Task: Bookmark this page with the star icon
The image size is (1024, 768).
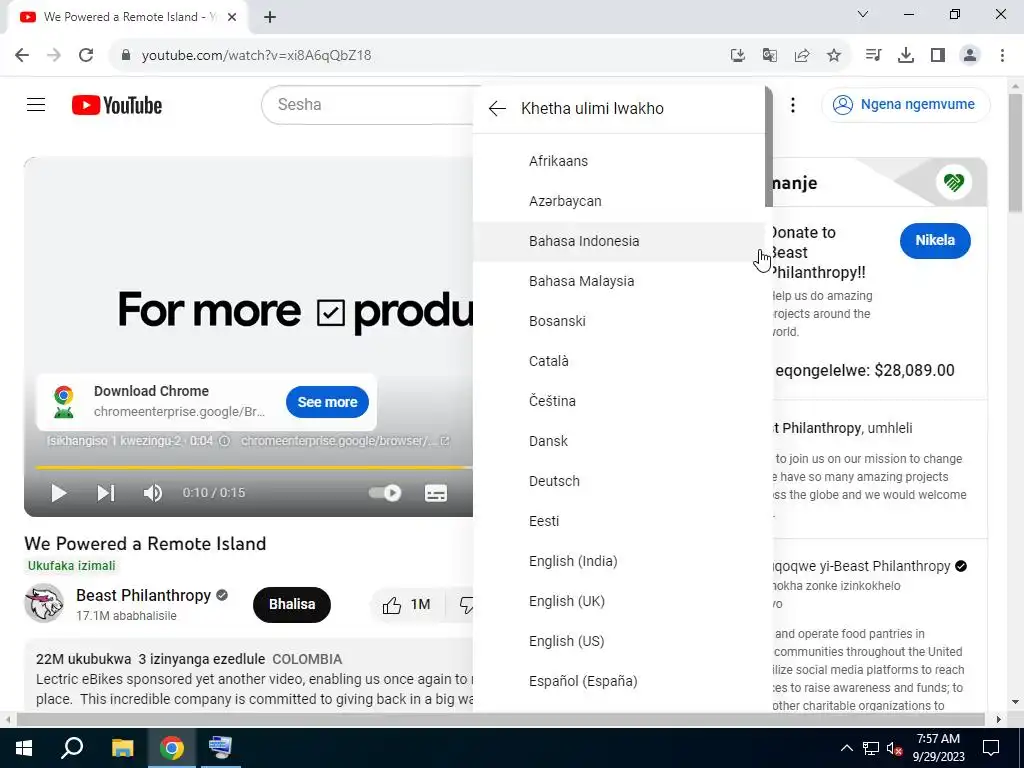Action: 834,56
